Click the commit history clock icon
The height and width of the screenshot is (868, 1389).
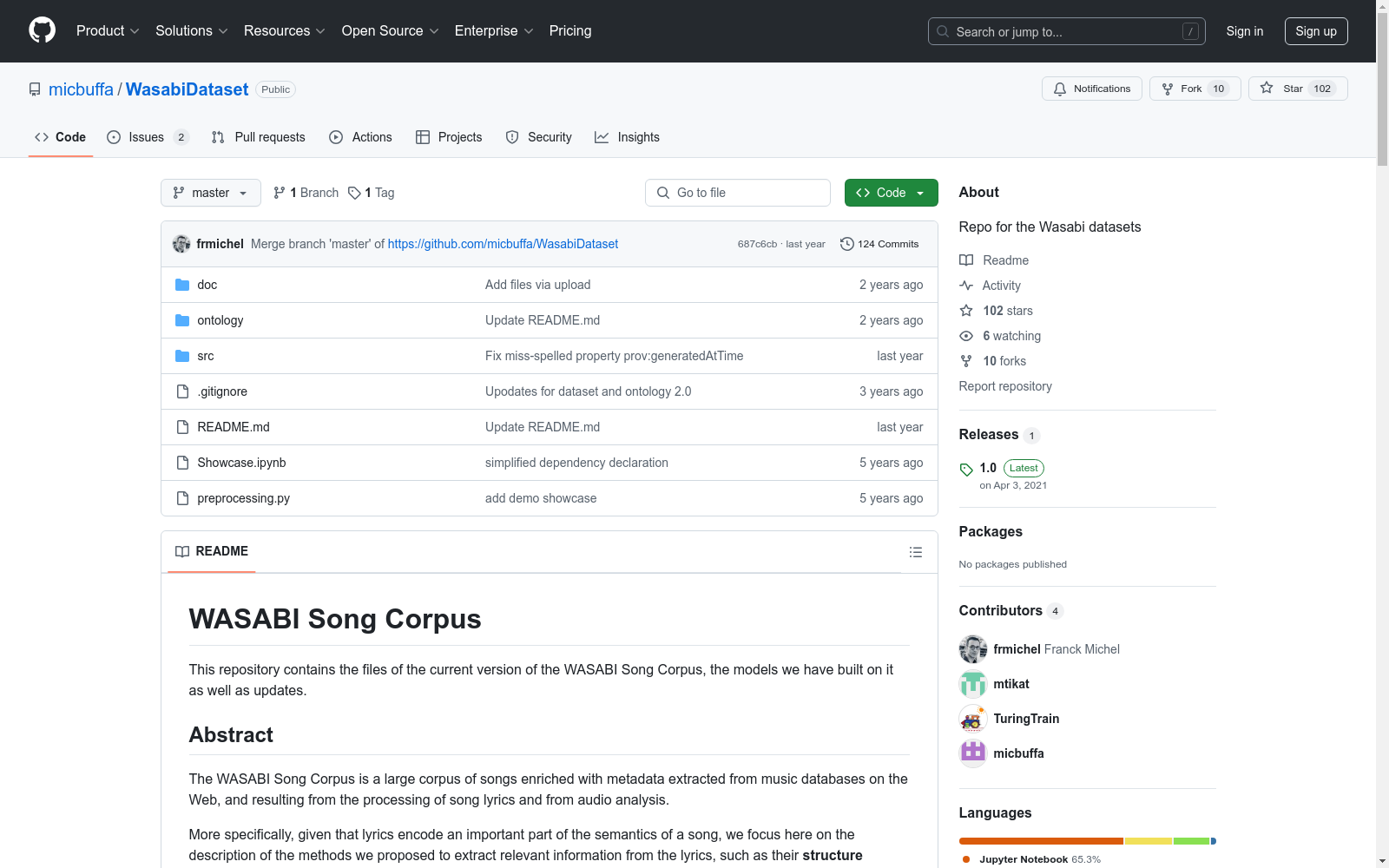click(847, 244)
